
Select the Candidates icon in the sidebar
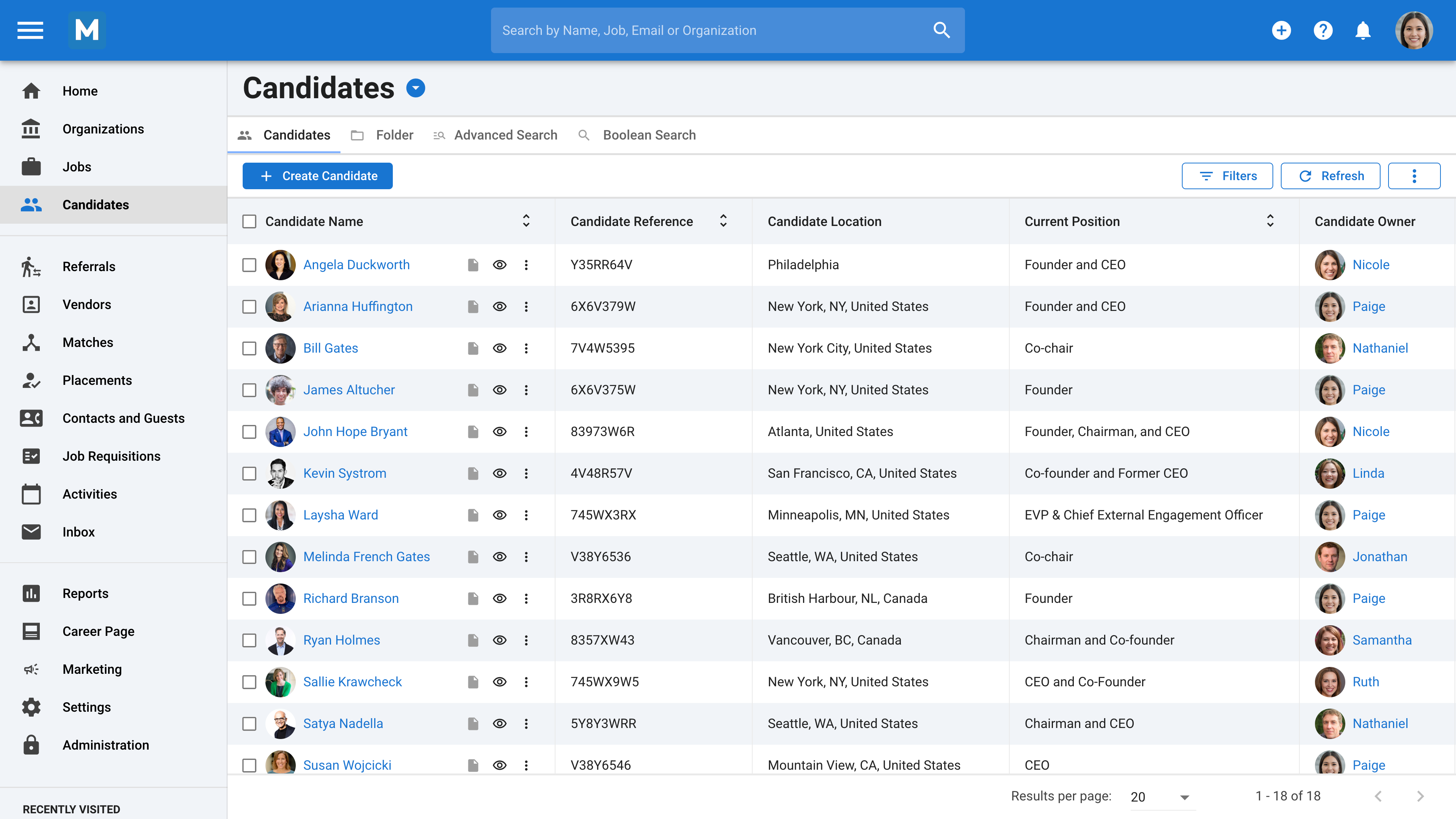point(30,205)
